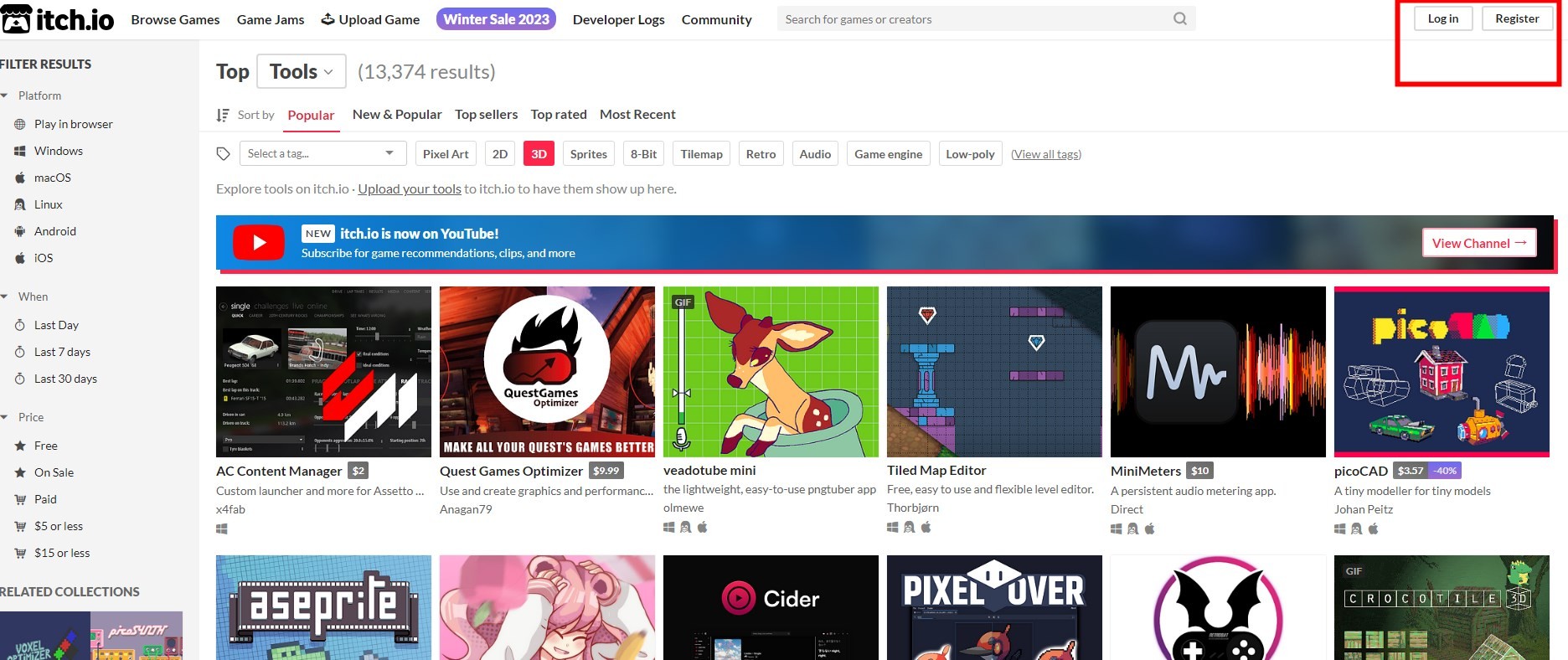Viewport: 1568px width, 660px height.
Task: Open the Game Jams menu item
Action: (x=271, y=19)
